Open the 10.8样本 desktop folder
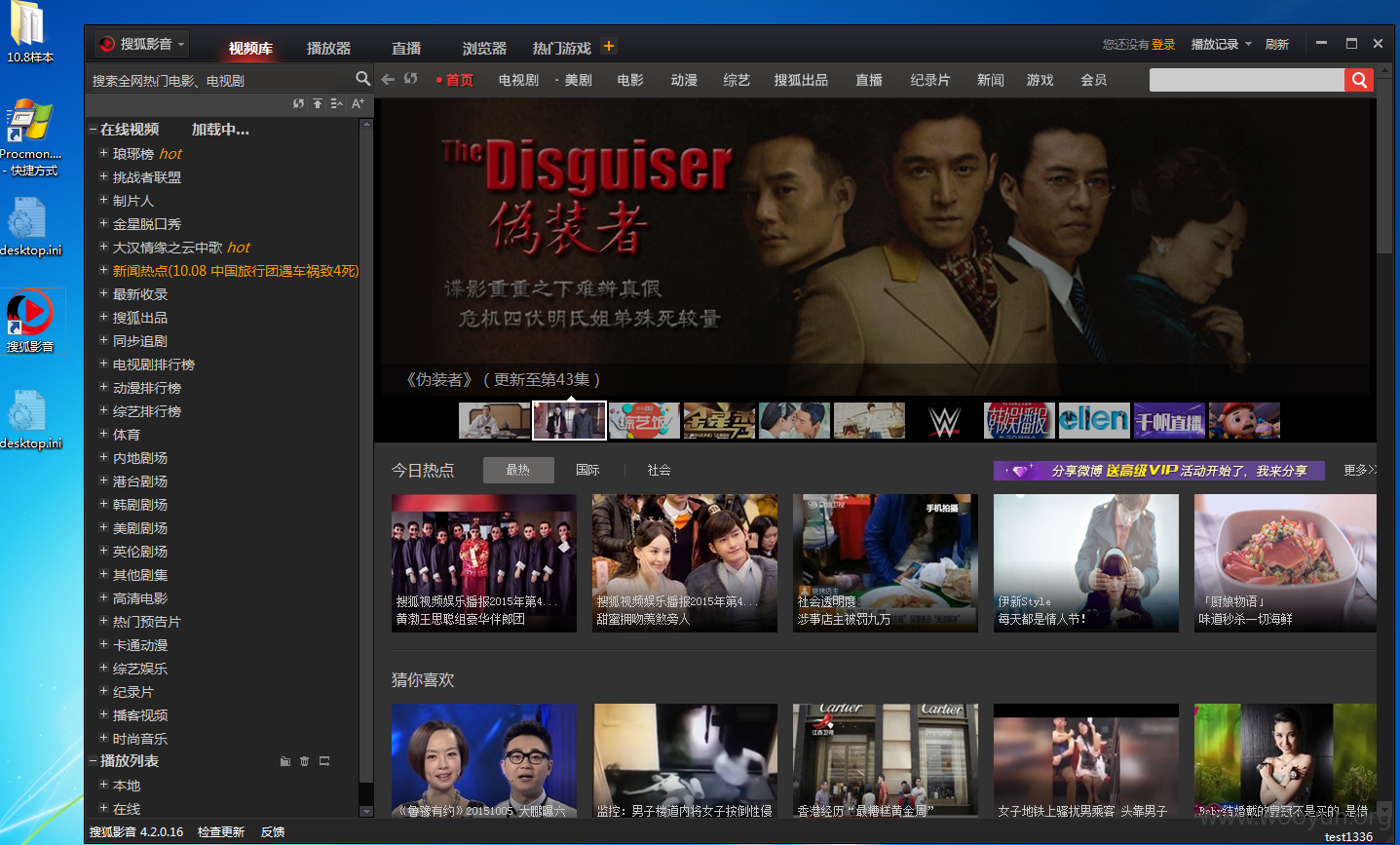This screenshot has height=845, width=1400. [29, 33]
